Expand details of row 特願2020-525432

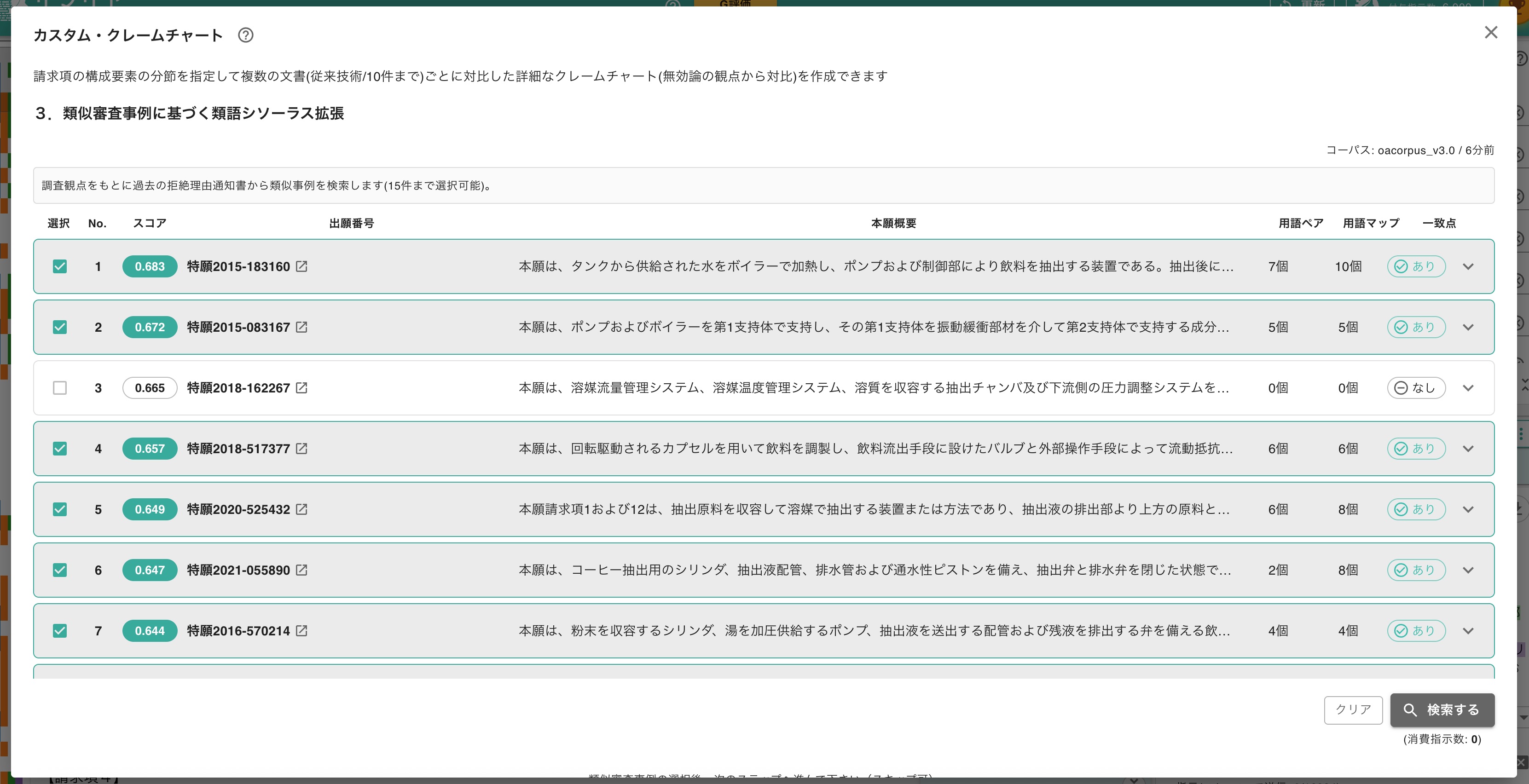(x=1468, y=509)
